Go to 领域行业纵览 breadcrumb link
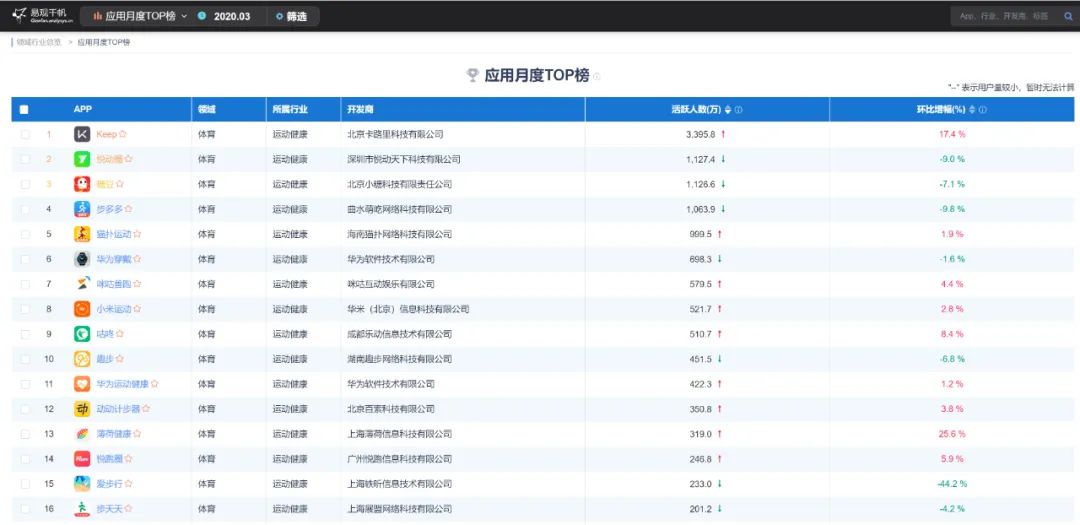Image resolution: width=1080 pixels, height=525 pixels. pos(39,42)
